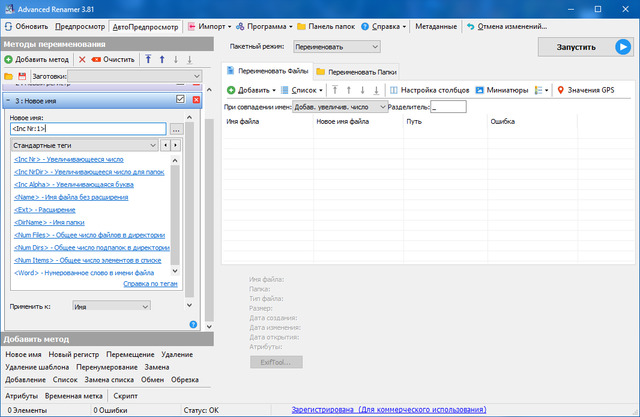
Task: Click the green Добавить метод plus icon
Action: pos(9,60)
